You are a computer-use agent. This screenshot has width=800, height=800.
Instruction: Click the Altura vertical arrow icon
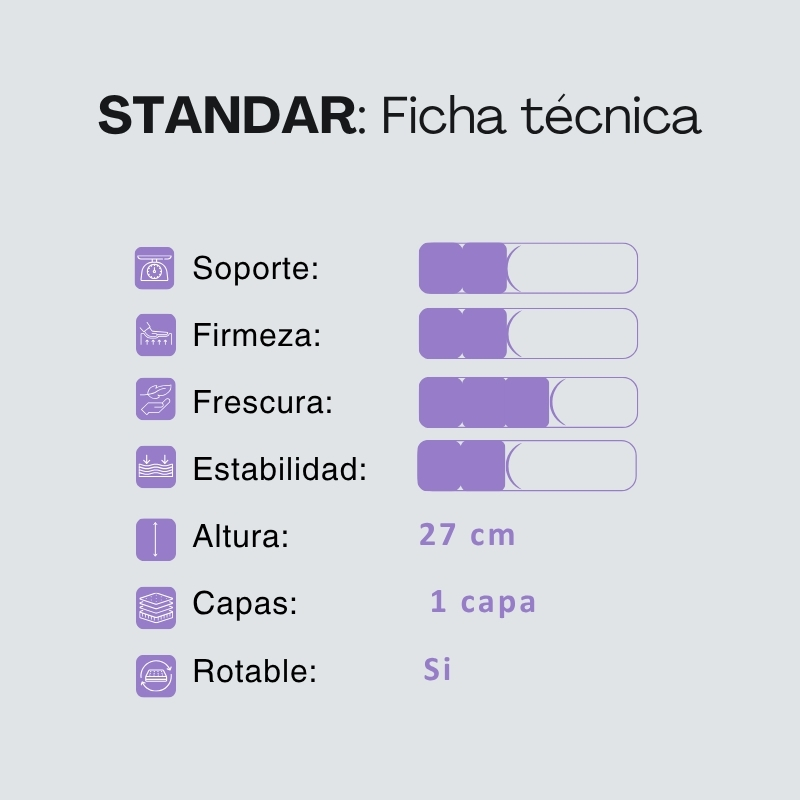(155, 538)
